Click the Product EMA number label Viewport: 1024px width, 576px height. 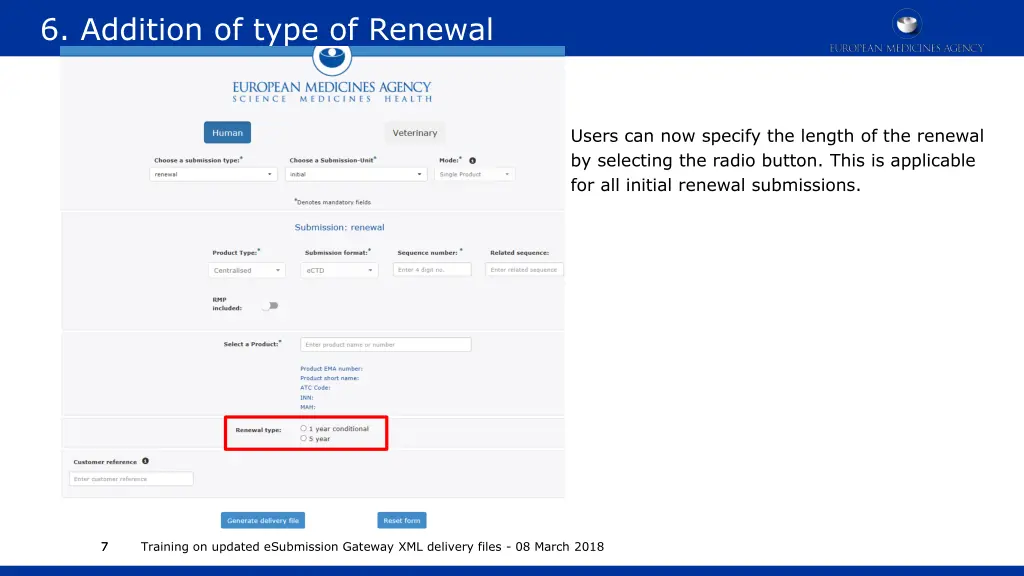coord(331,368)
